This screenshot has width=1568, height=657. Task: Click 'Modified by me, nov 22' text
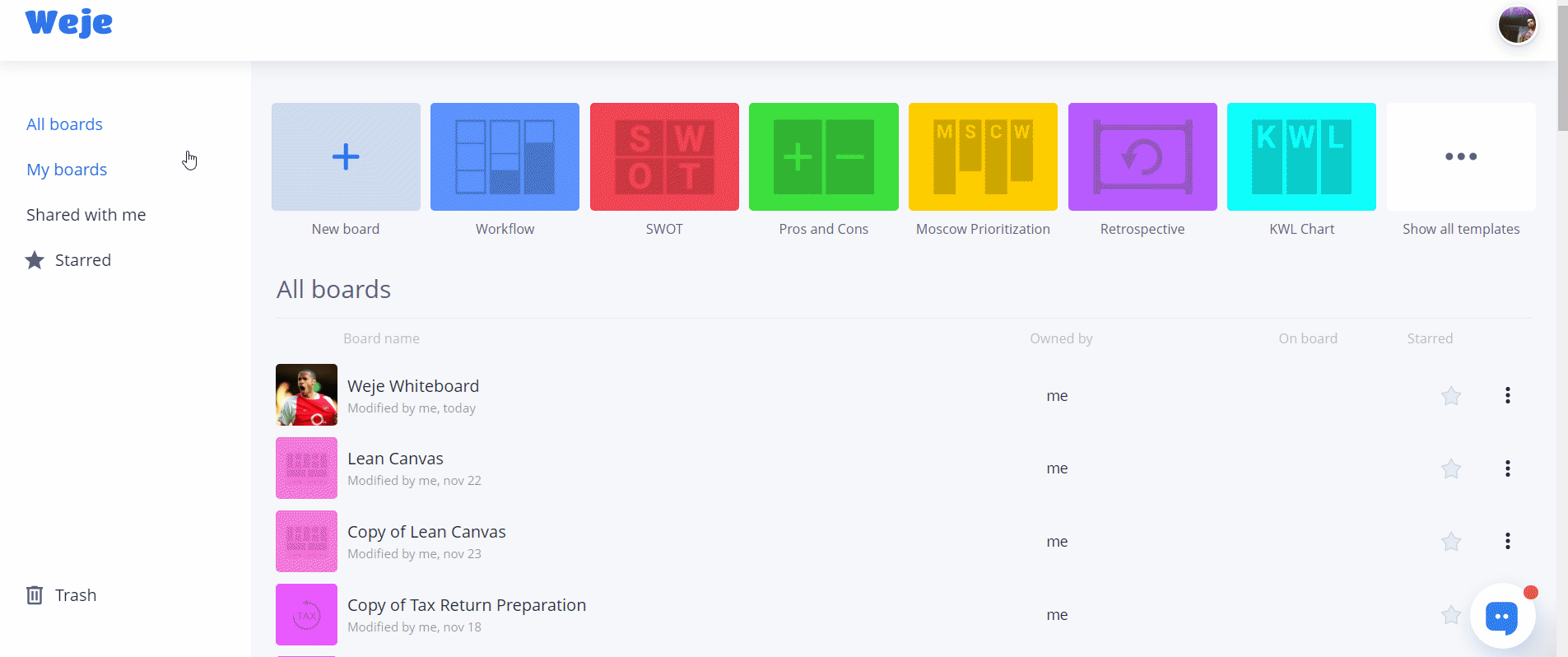(414, 481)
